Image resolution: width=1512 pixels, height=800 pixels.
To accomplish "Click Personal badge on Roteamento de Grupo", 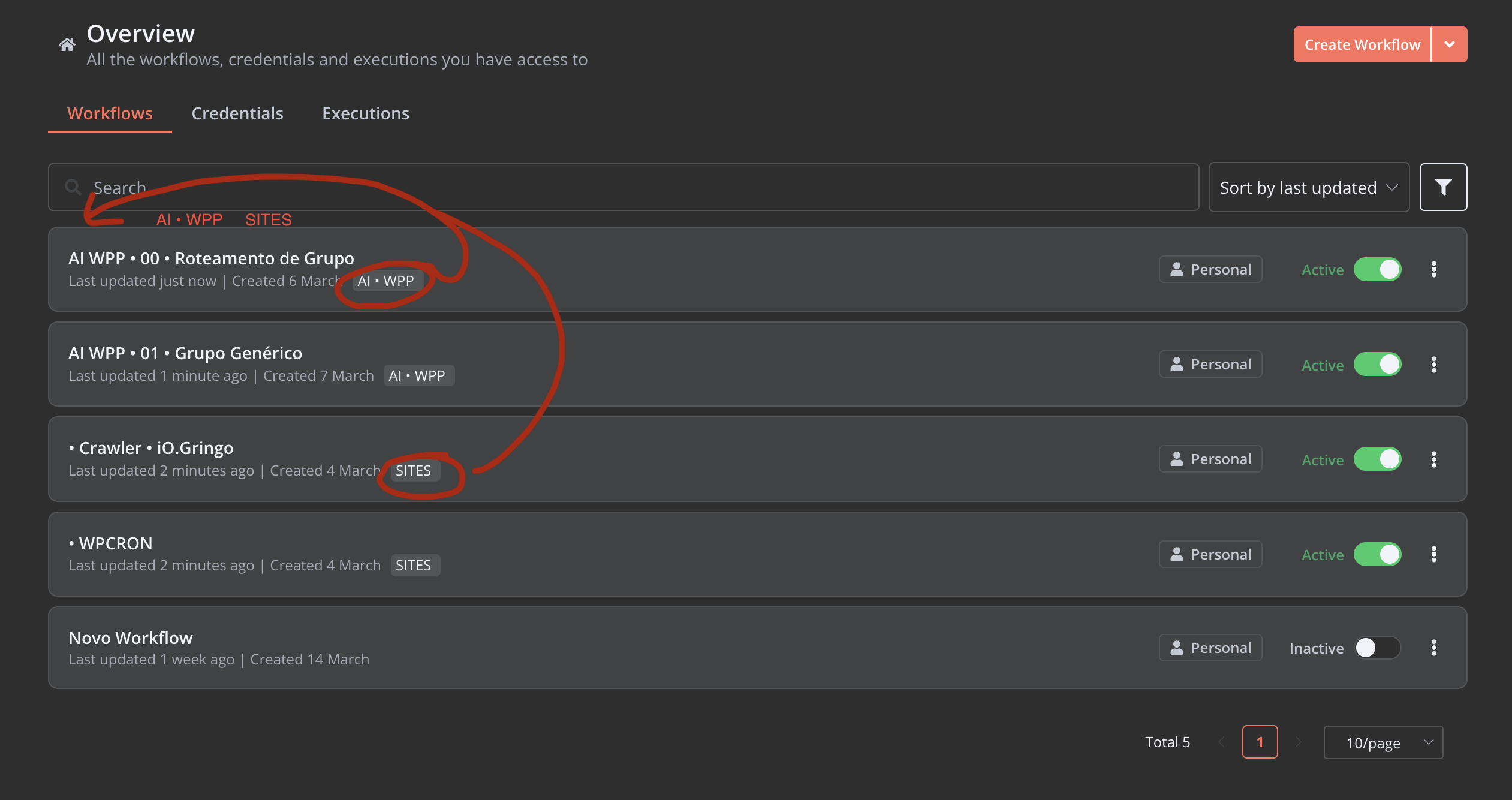I will point(1210,269).
